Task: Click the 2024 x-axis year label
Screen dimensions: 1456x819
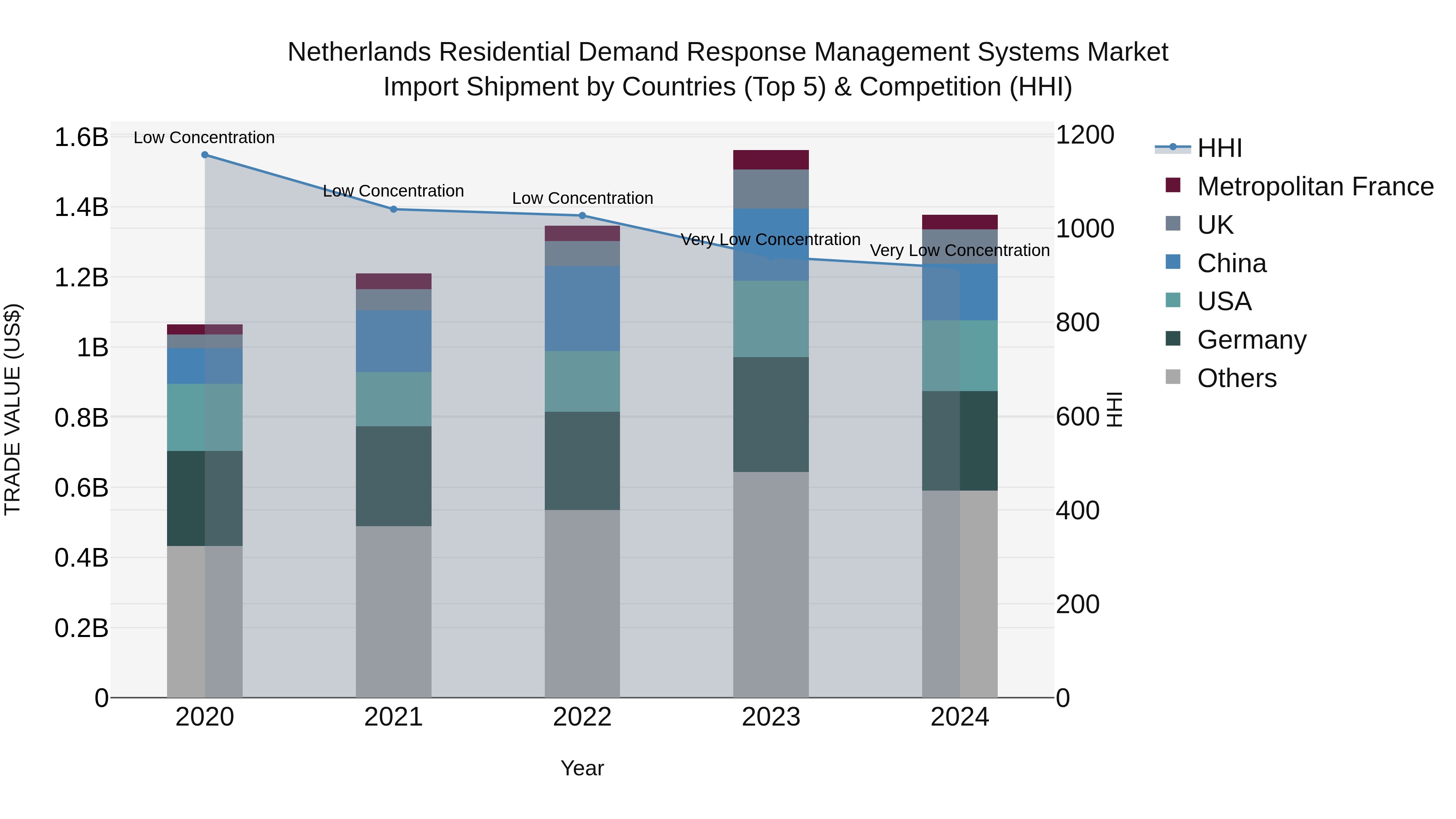Action: pos(960,717)
